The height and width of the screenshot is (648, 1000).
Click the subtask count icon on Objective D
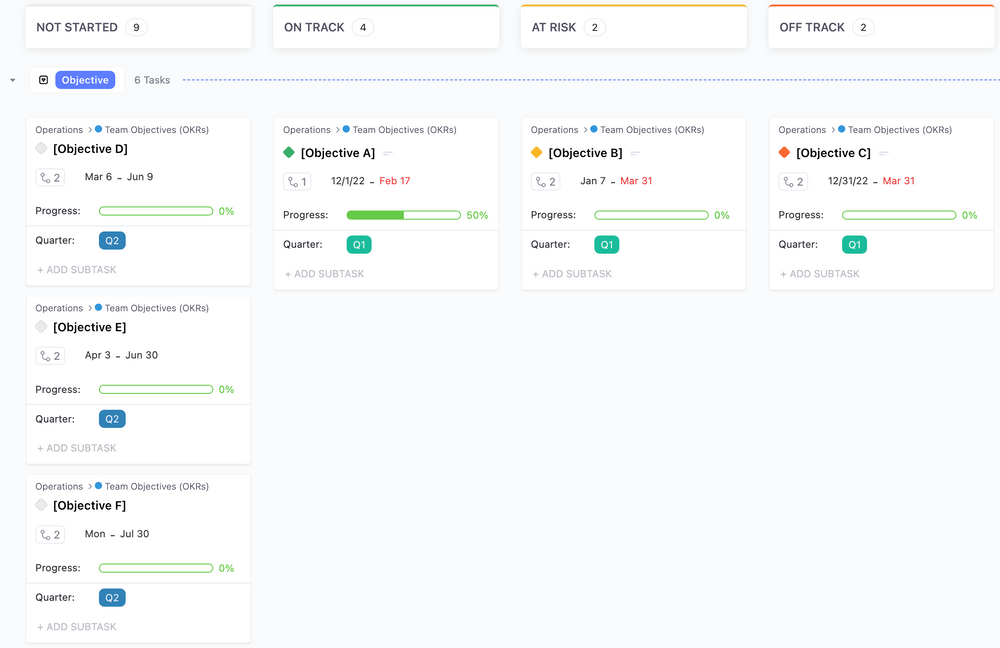[x=50, y=178]
